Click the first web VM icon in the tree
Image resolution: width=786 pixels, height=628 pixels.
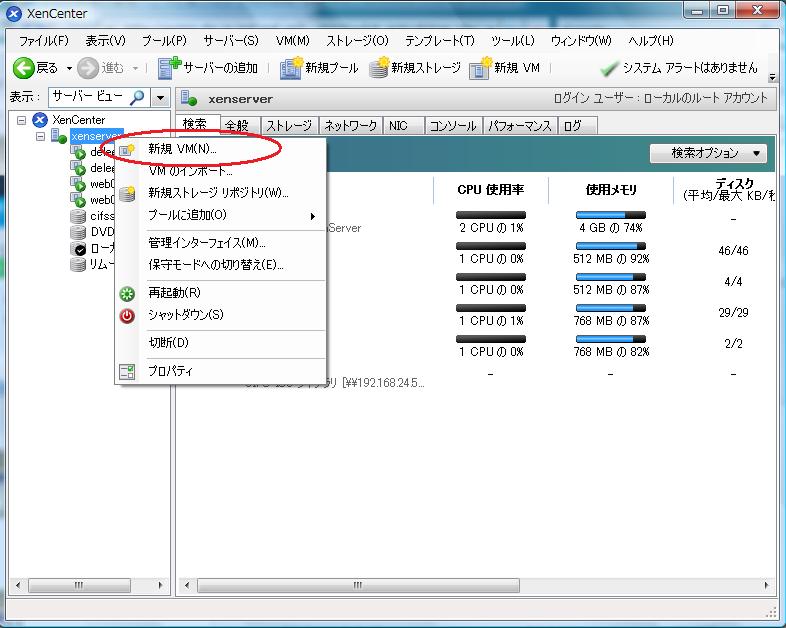click(78, 184)
